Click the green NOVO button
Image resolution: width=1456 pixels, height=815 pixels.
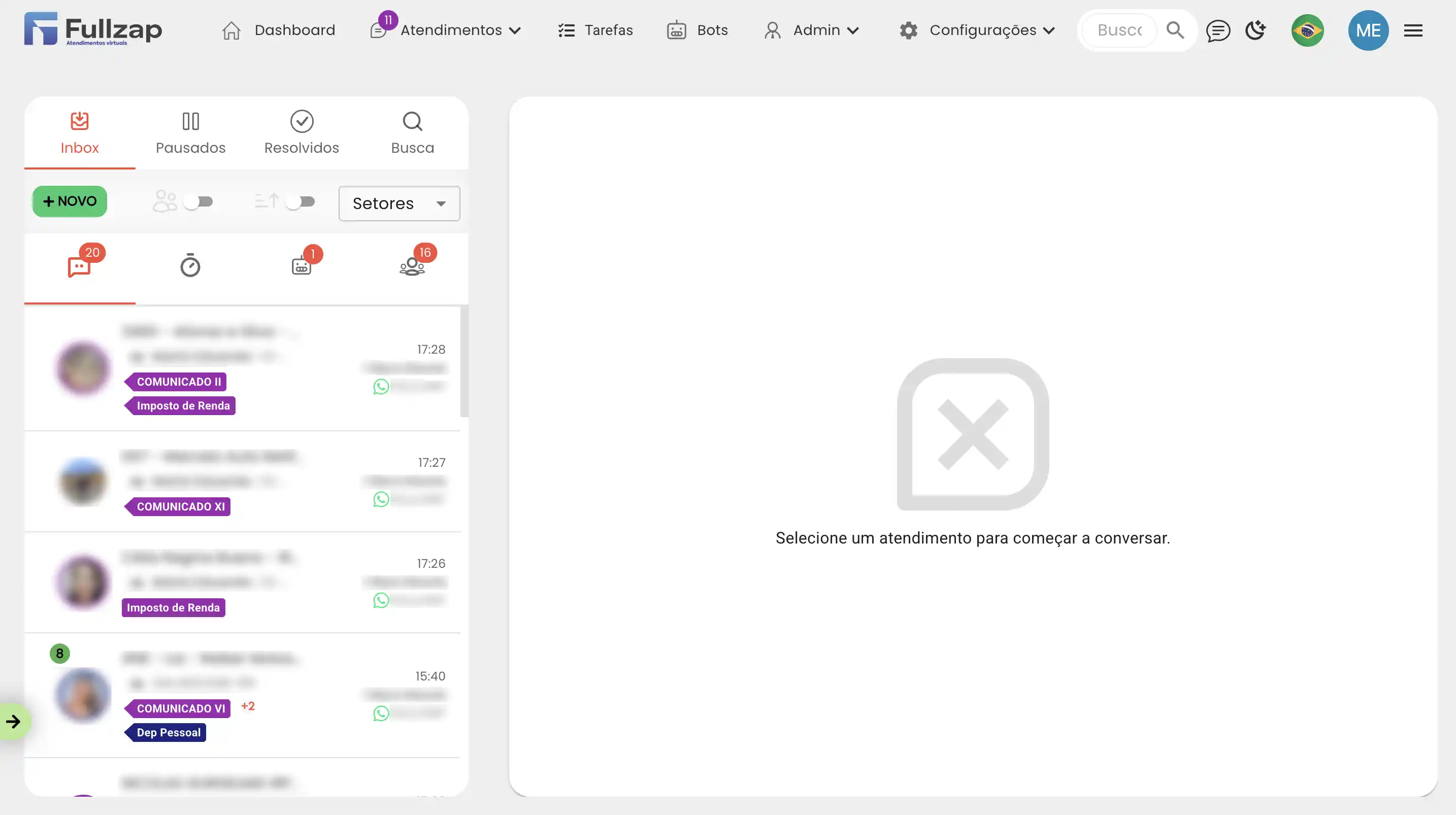tap(70, 201)
